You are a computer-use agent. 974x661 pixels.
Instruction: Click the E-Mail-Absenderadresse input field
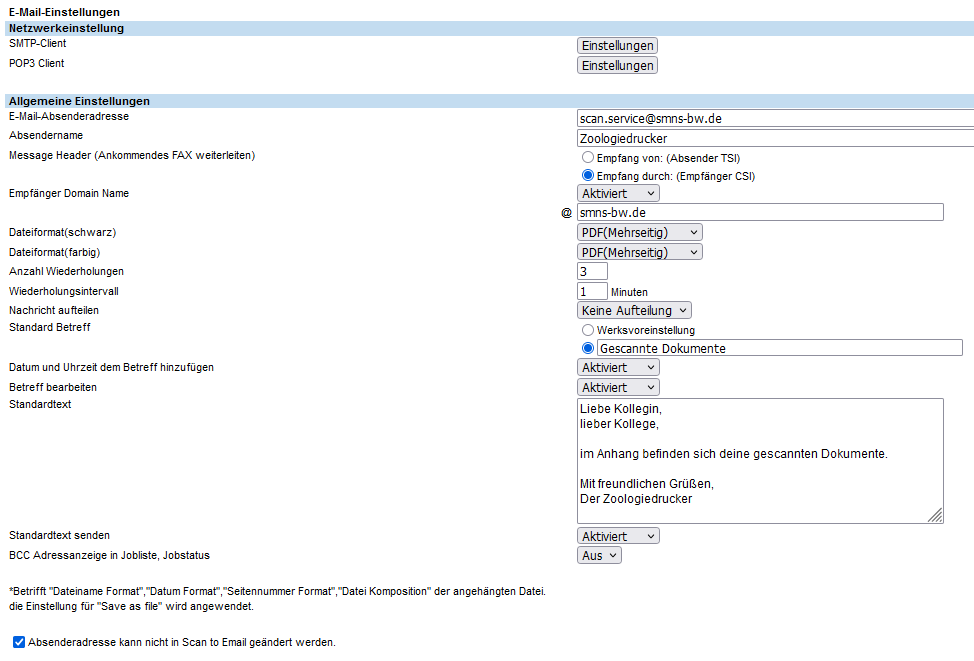click(775, 118)
